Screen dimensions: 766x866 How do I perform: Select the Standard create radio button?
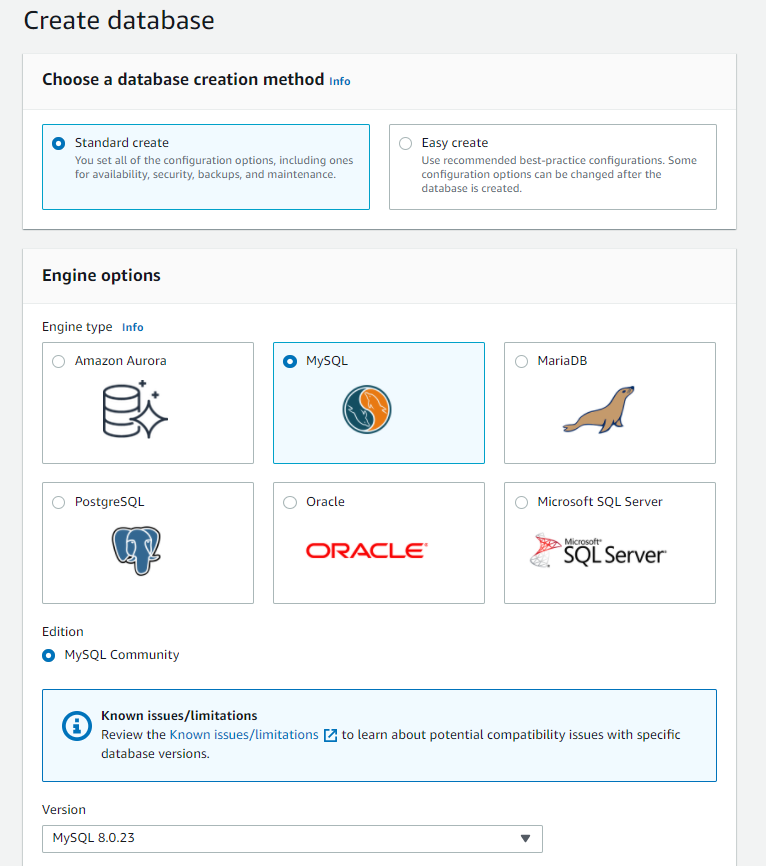(58, 143)
